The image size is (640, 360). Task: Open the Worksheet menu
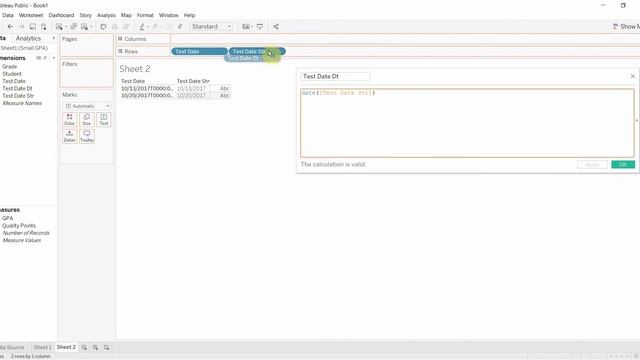pos(31,15)
